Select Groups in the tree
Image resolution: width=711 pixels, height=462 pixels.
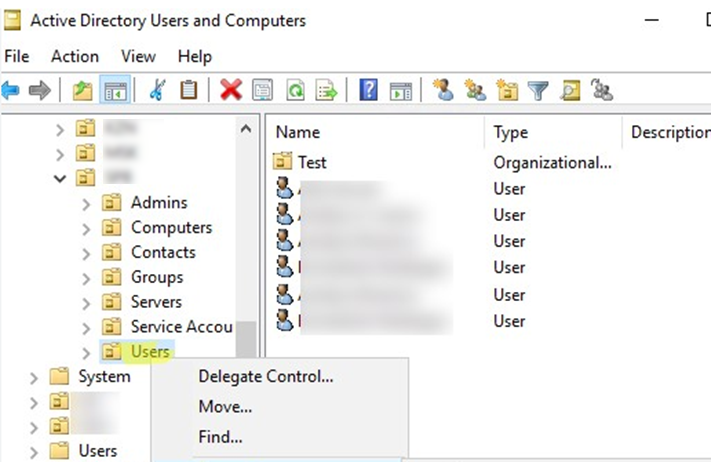[157, 277]
